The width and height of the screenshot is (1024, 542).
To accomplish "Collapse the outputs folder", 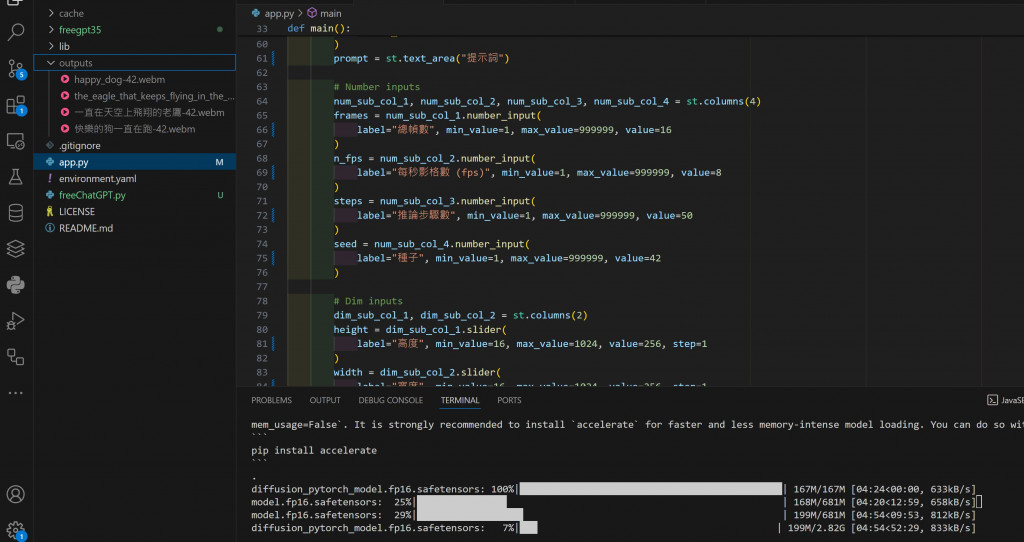I will click(x=135, y=63).
